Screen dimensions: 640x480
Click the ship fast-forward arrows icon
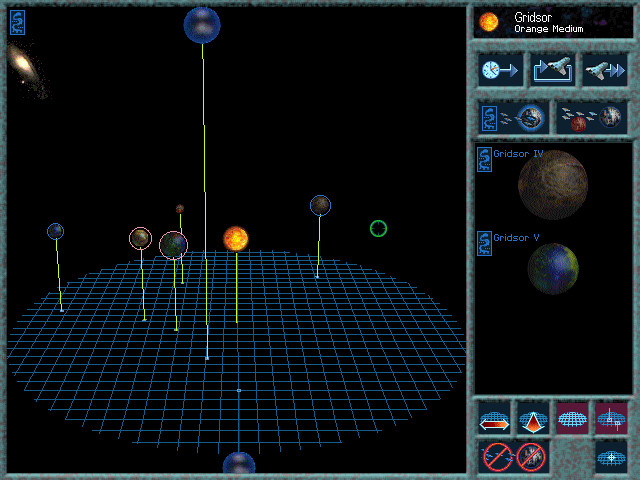click(x=604, y=70)
